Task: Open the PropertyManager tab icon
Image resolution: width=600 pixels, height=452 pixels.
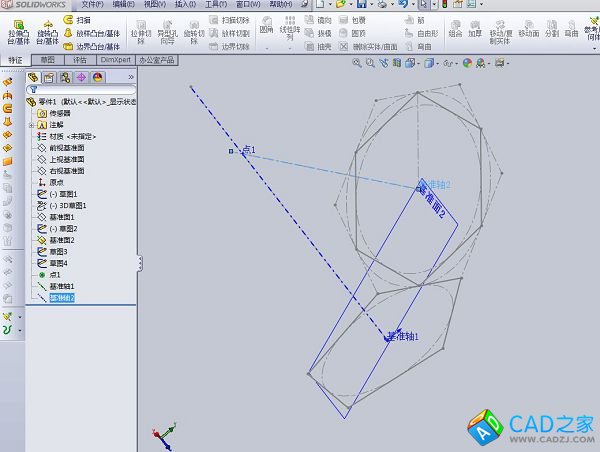Action: click(49, 77)
